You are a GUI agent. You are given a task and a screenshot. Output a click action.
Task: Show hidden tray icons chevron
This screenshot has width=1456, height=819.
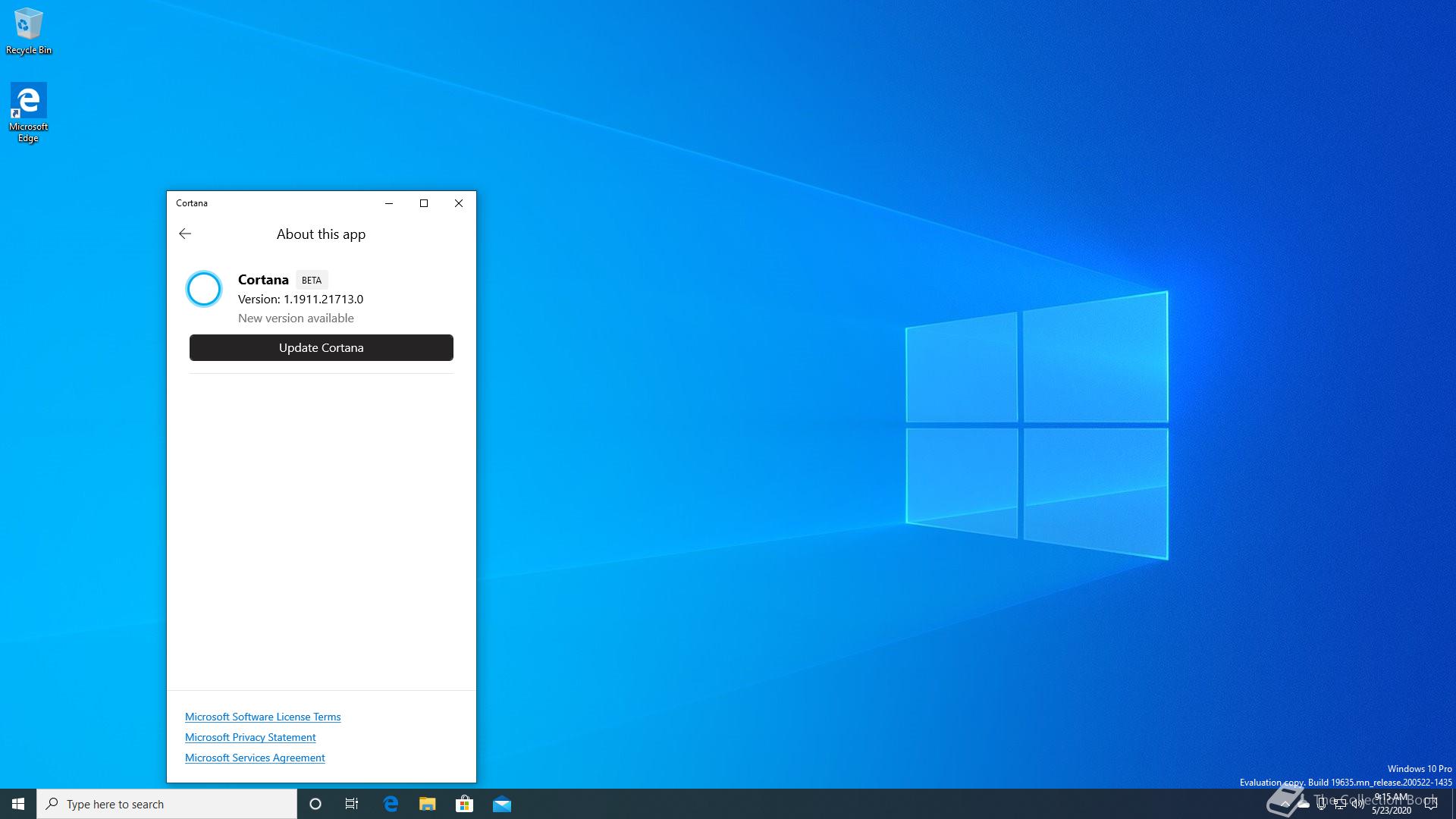click(x=1285, y=804)
